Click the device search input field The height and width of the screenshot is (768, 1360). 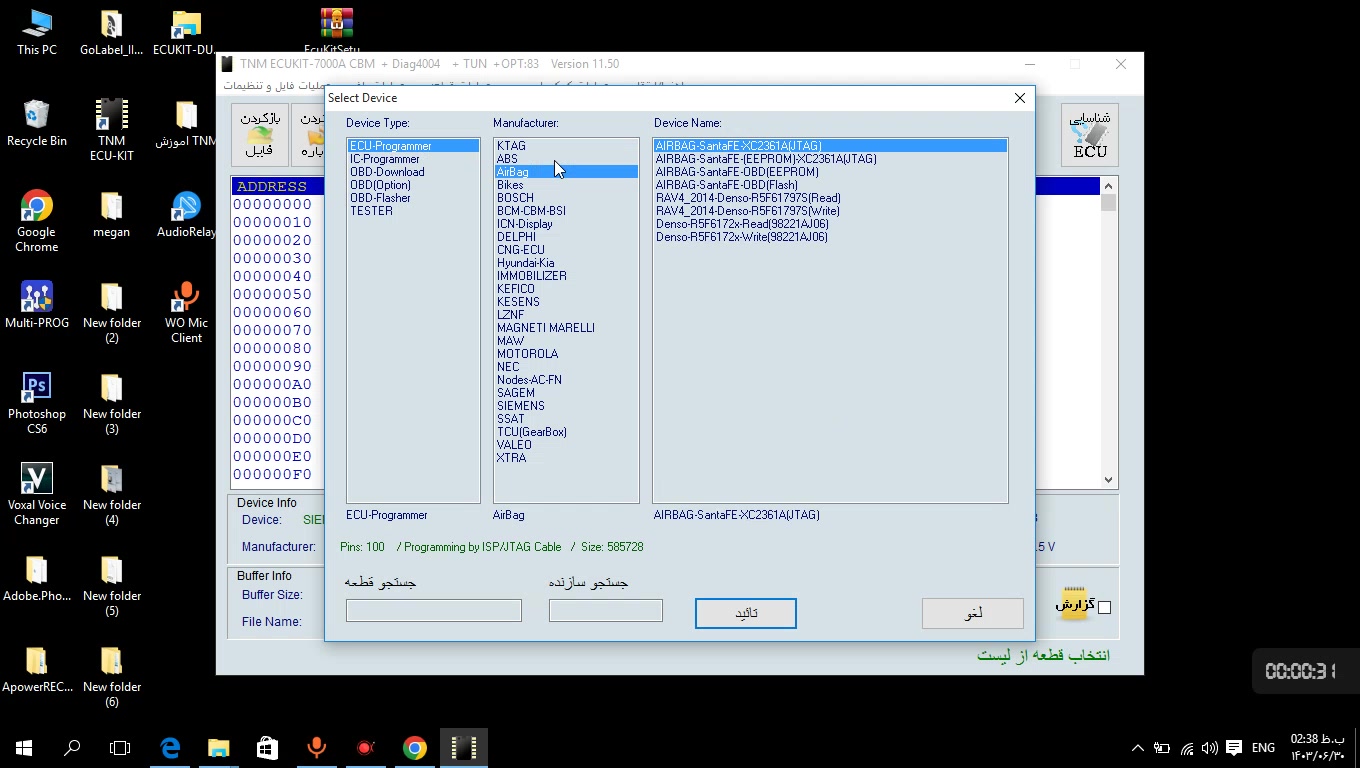click(434, 610)
